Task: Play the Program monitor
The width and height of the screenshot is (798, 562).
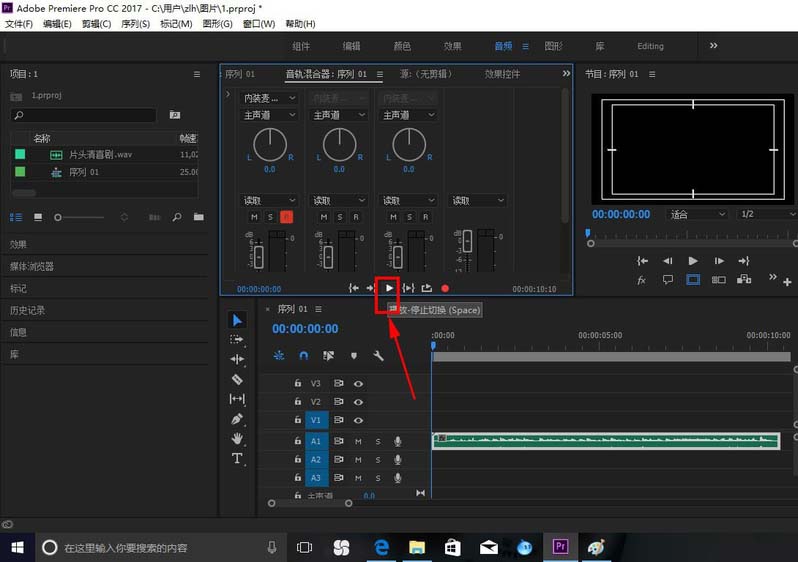Action: click(693, 261)
